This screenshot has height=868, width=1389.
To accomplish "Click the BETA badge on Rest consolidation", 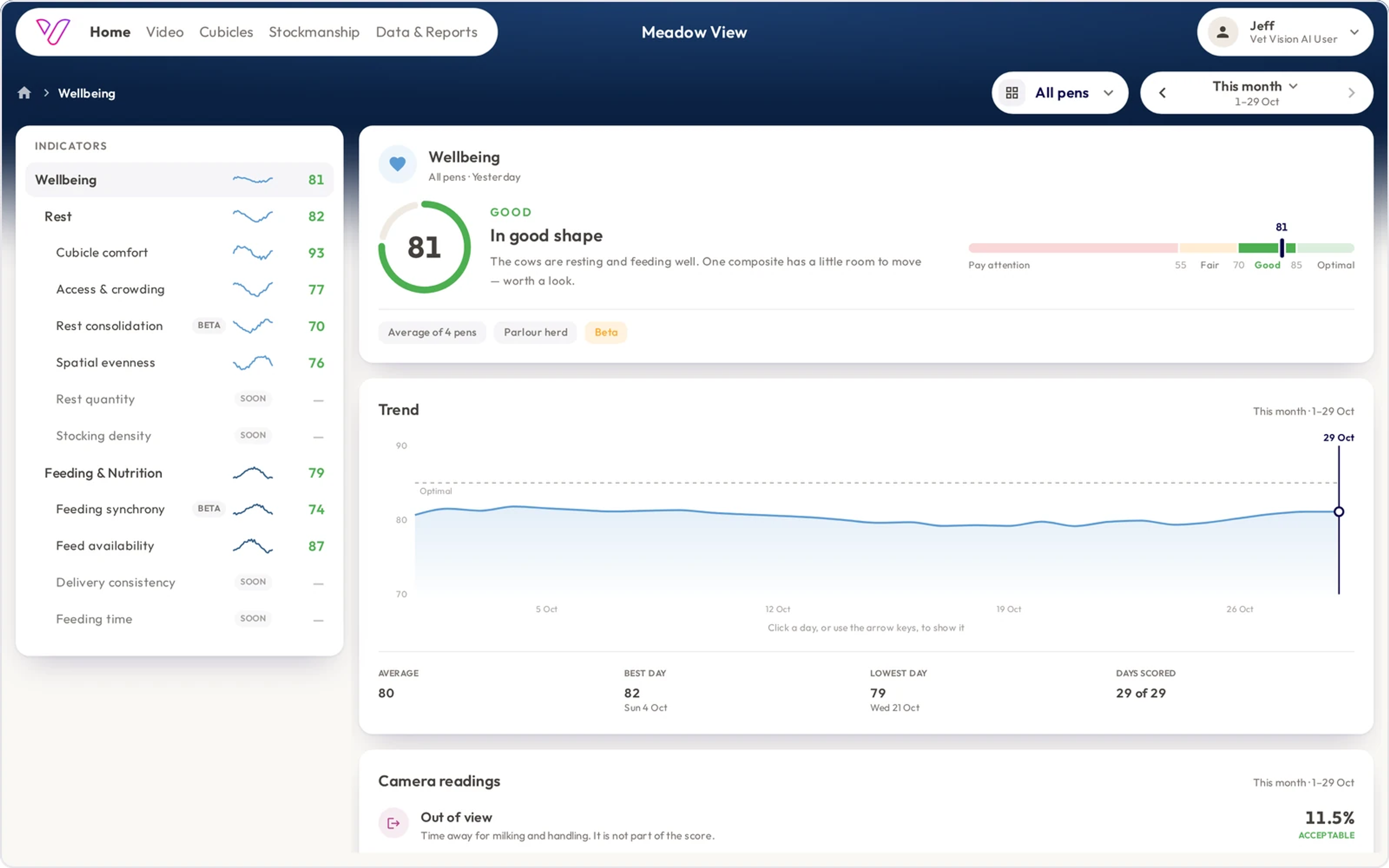I will 209,325.
